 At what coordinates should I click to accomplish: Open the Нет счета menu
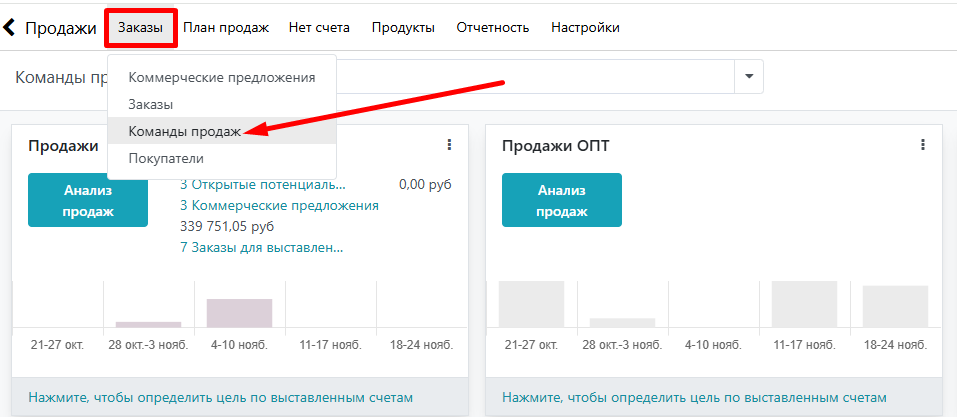[319, 28]
